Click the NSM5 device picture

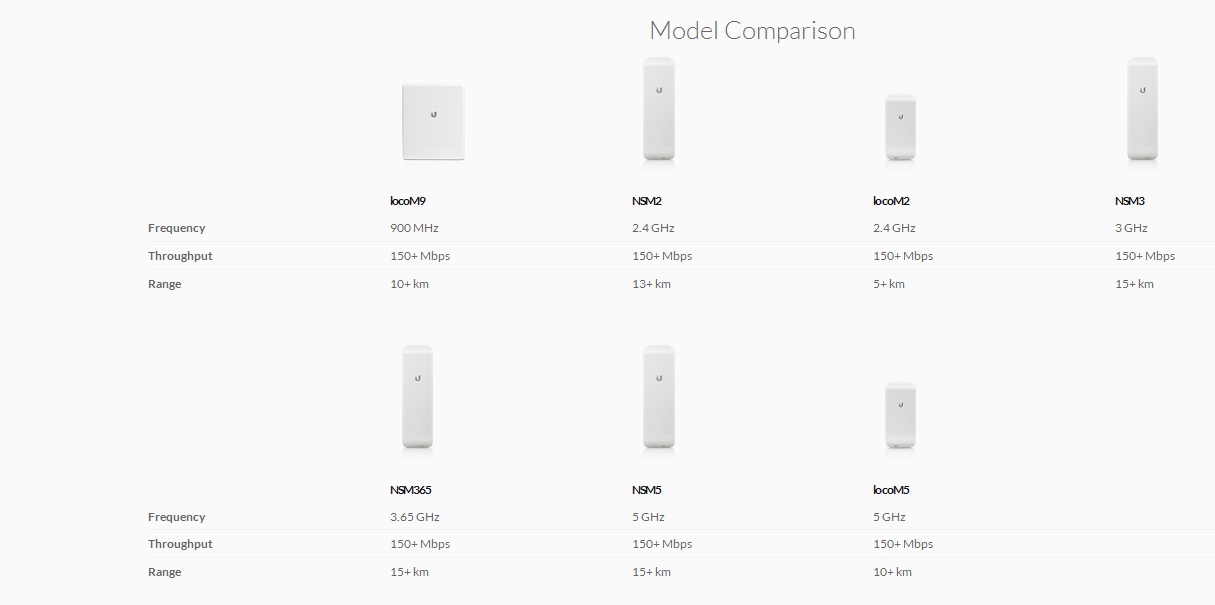click(x=658, y=398)
